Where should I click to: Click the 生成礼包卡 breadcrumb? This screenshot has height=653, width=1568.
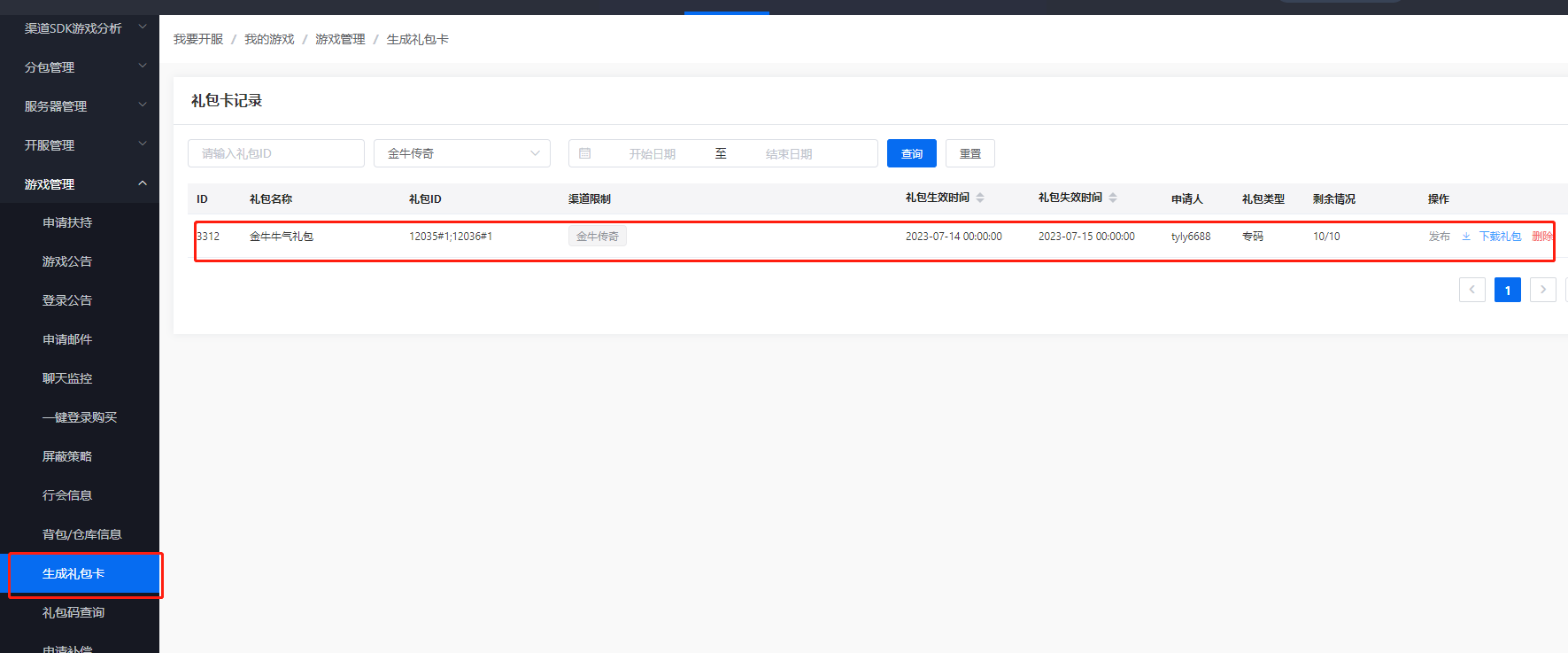418,39
